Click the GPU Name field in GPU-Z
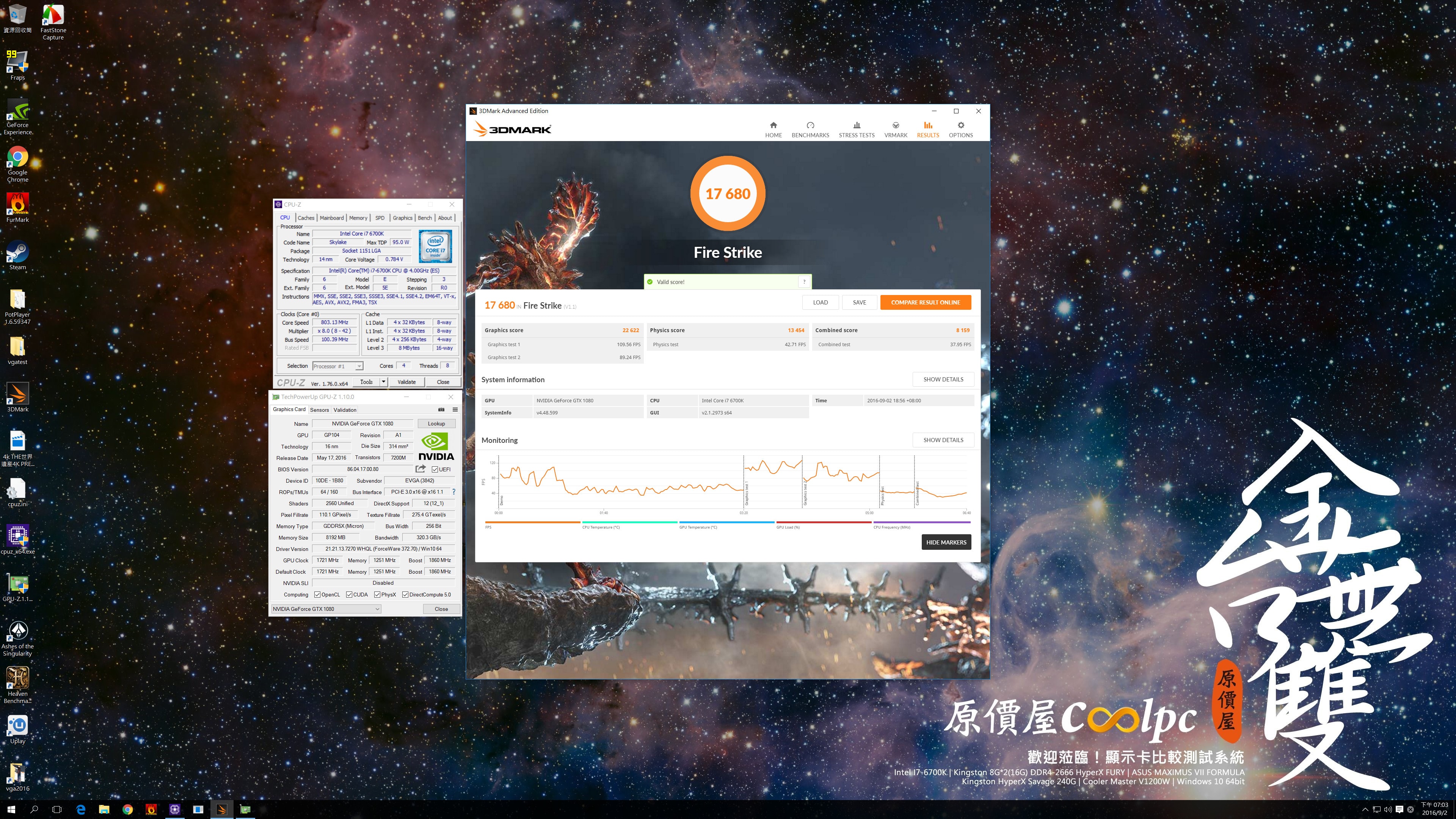 (x=362, y=424)
